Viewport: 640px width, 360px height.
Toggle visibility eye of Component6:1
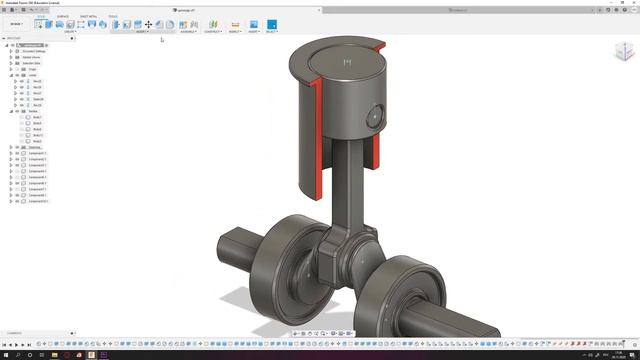coord(18,183)
